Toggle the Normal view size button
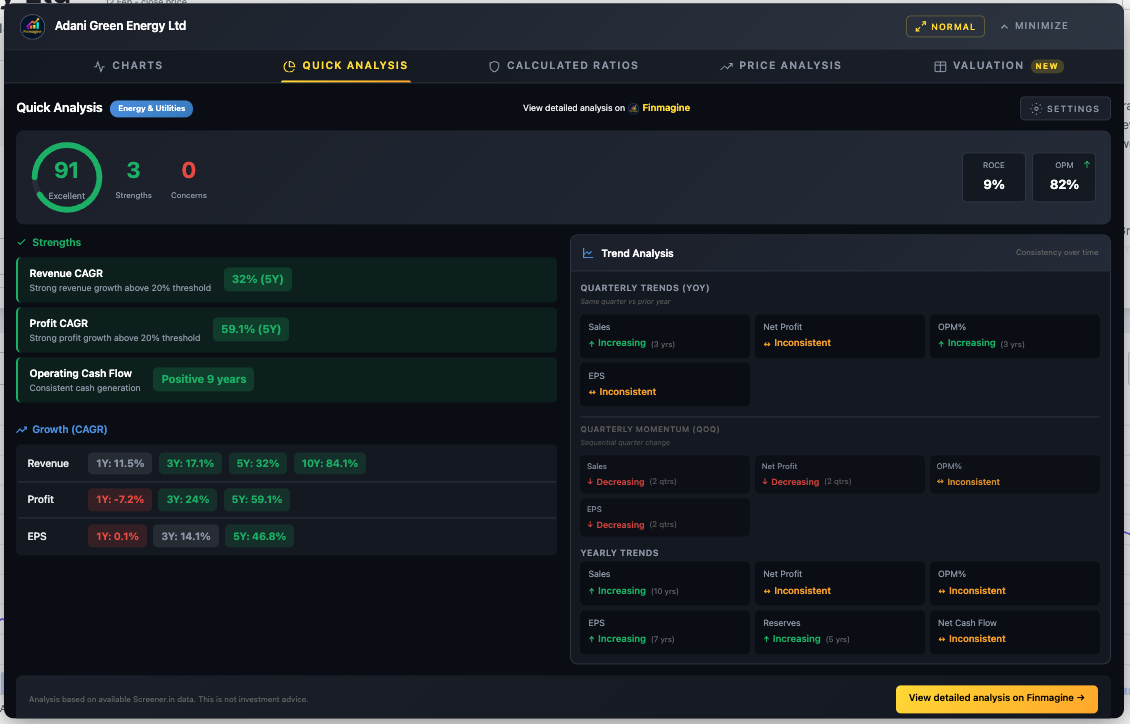The image size is (1130, 724). [x=945, y=27]
